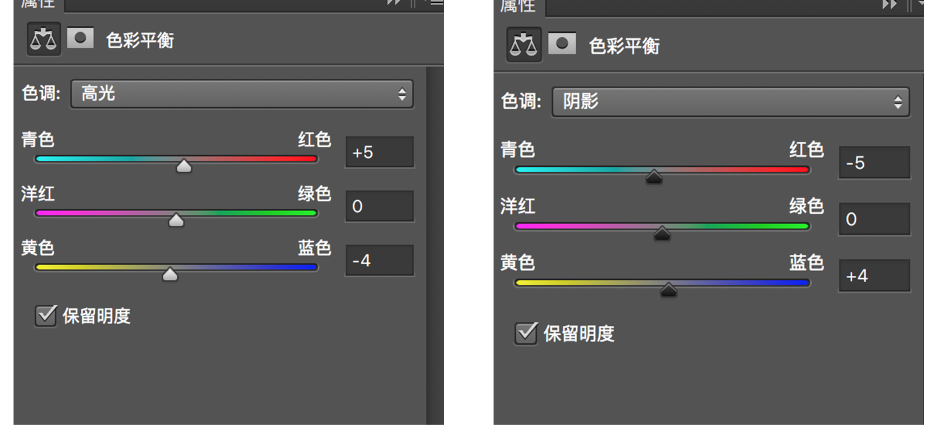Click the 黄色-蓝色 value field showing -4

point(379,261)
